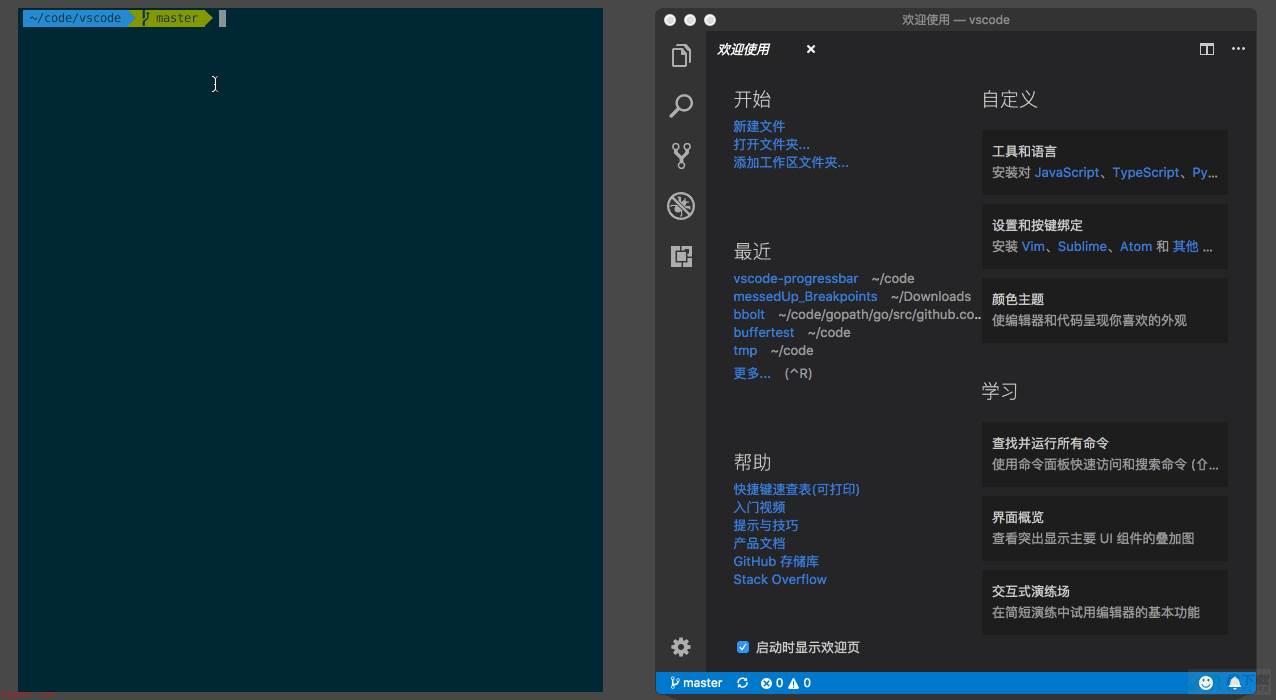Click ~/code/vscode path segment in terminal

coord(75,18)
